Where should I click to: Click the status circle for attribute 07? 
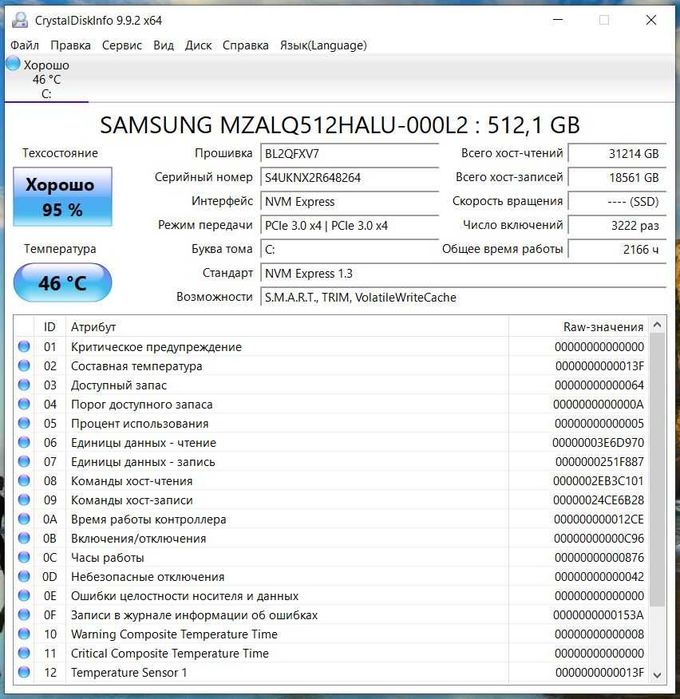(x=24, y=461)
